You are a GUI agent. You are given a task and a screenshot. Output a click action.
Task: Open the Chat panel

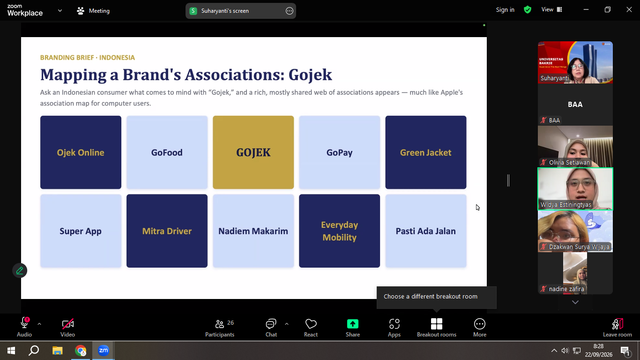click(271, 327)
